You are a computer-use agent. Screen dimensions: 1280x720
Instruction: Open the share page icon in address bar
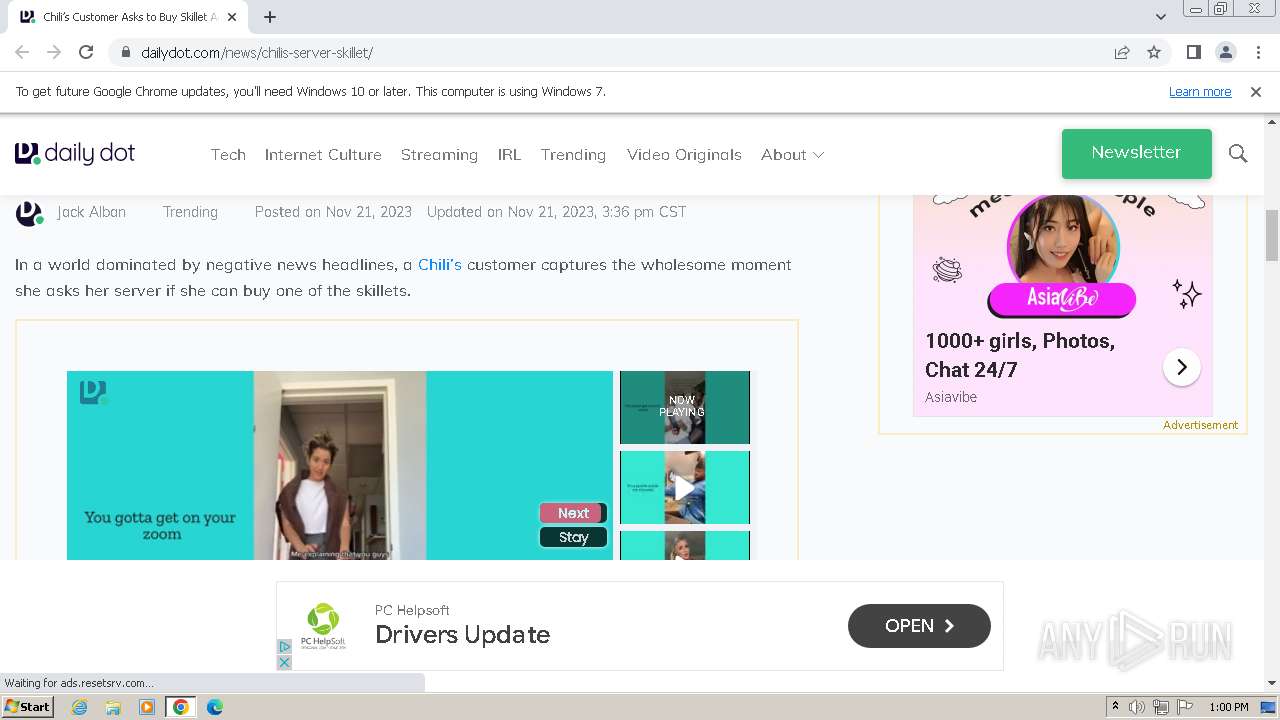(1122, 52)
